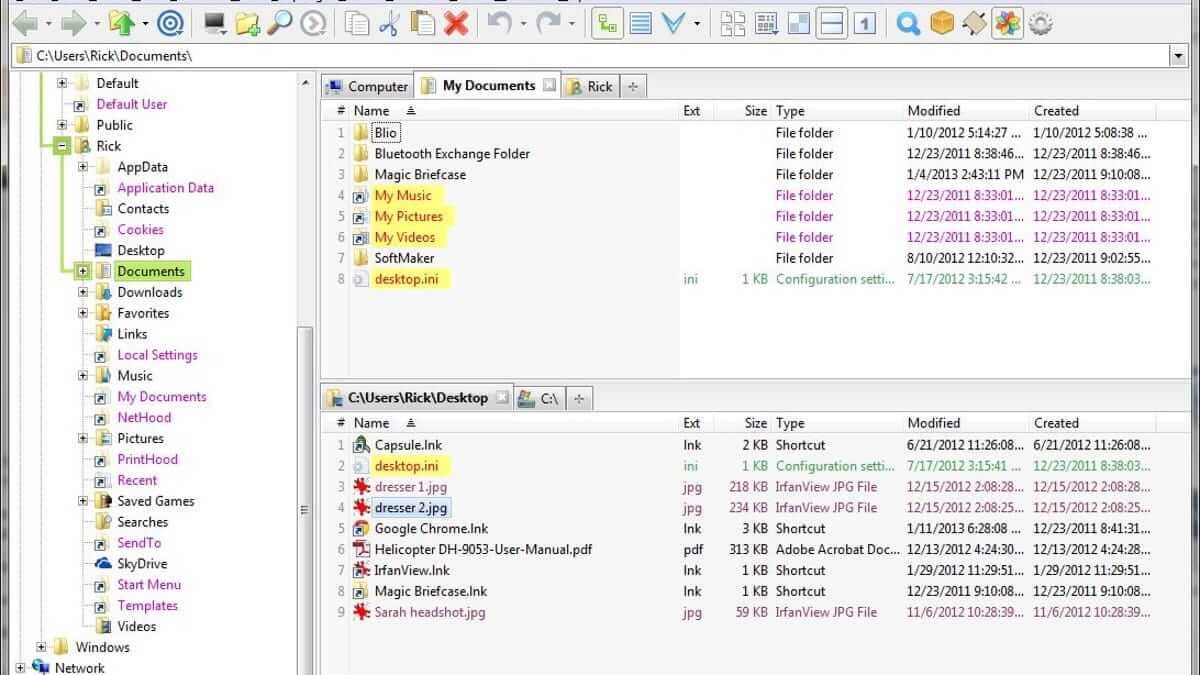This screenshot has width=1200, height=675.
Task: Toggle dual pane layout button
Action: click(x=832, y=23)
